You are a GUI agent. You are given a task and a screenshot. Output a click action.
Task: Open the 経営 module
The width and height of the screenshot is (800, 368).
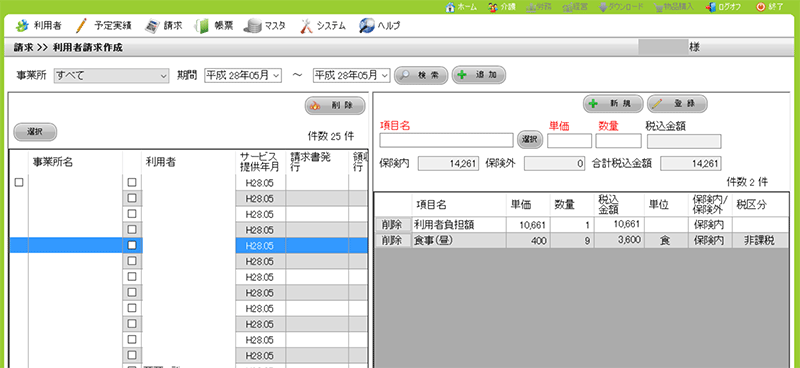[x=575, y=7]
